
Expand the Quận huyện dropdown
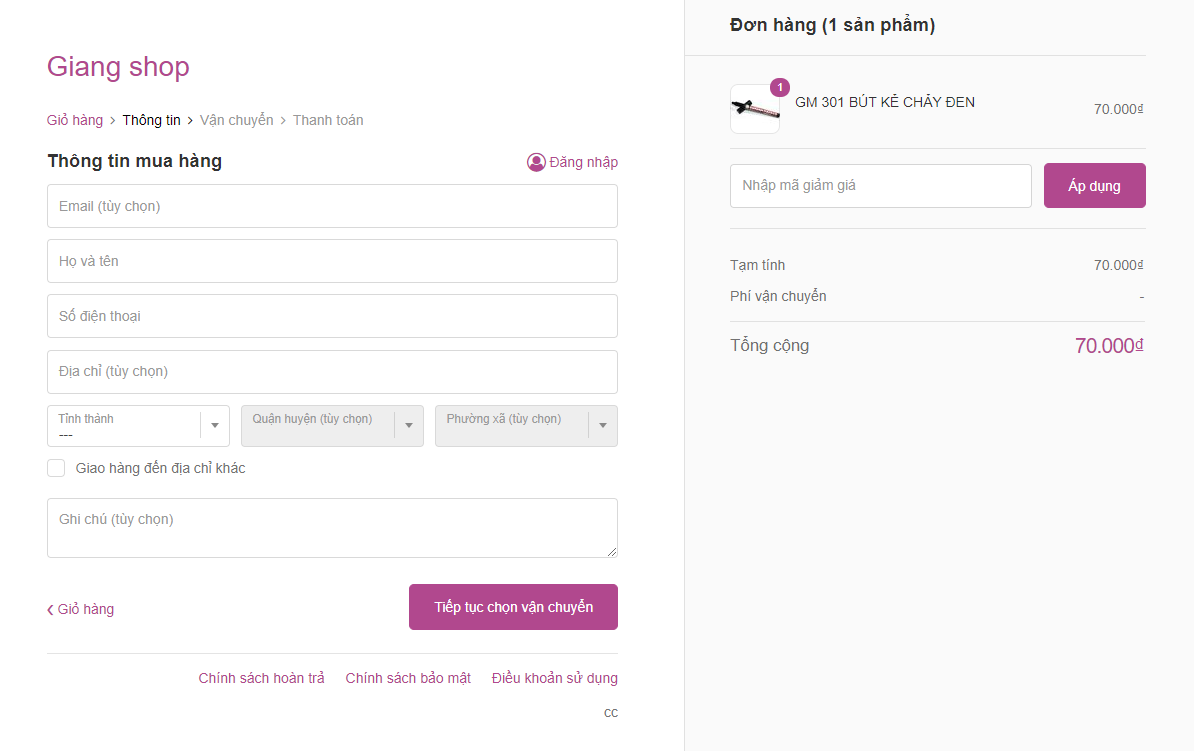click(332, 426)
